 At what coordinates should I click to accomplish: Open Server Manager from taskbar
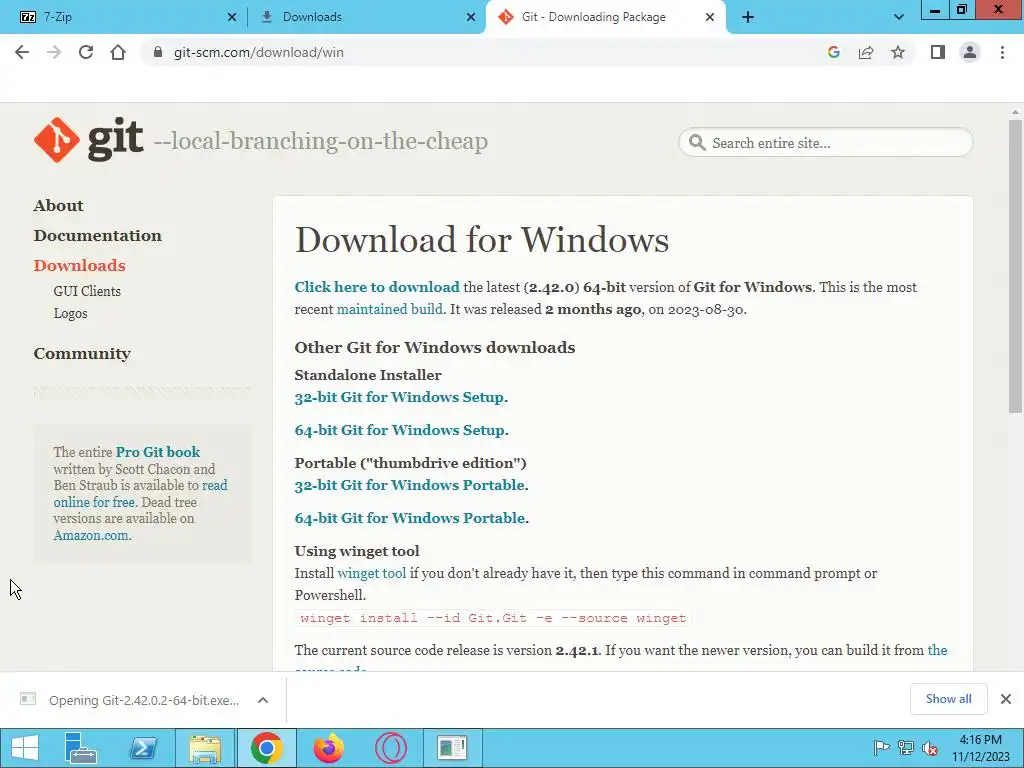(81, 748)
